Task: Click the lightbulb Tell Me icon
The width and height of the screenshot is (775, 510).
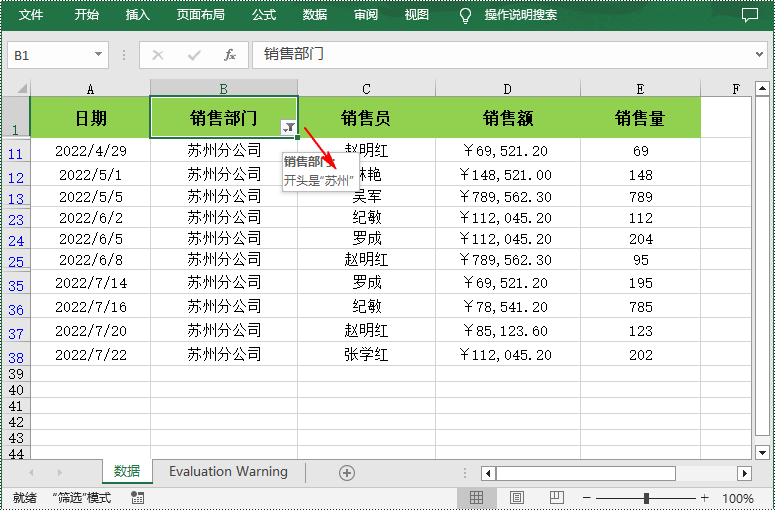Action: (x=465, y=15)
